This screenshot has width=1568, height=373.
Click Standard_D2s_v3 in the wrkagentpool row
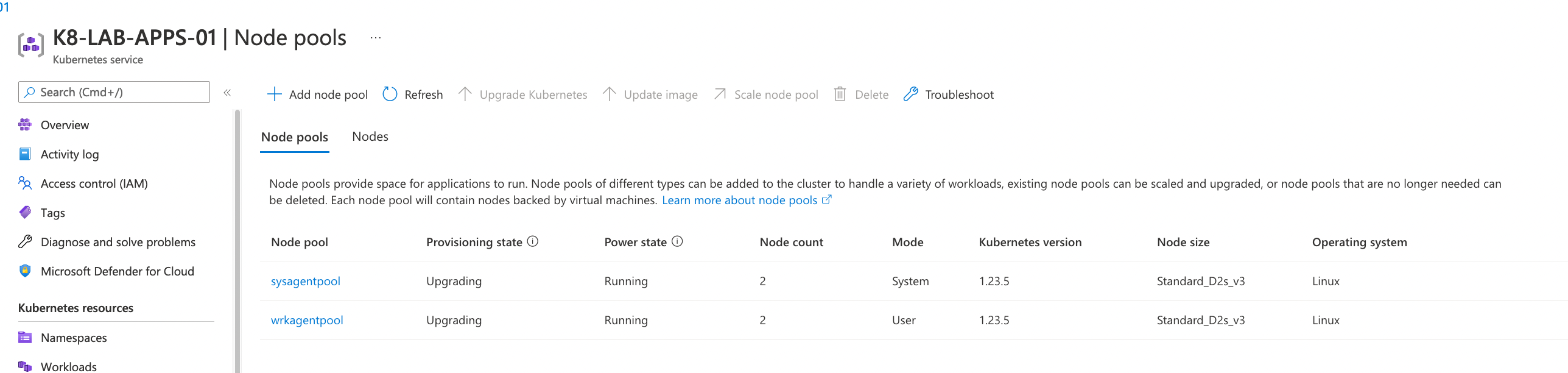(1201, 320)
